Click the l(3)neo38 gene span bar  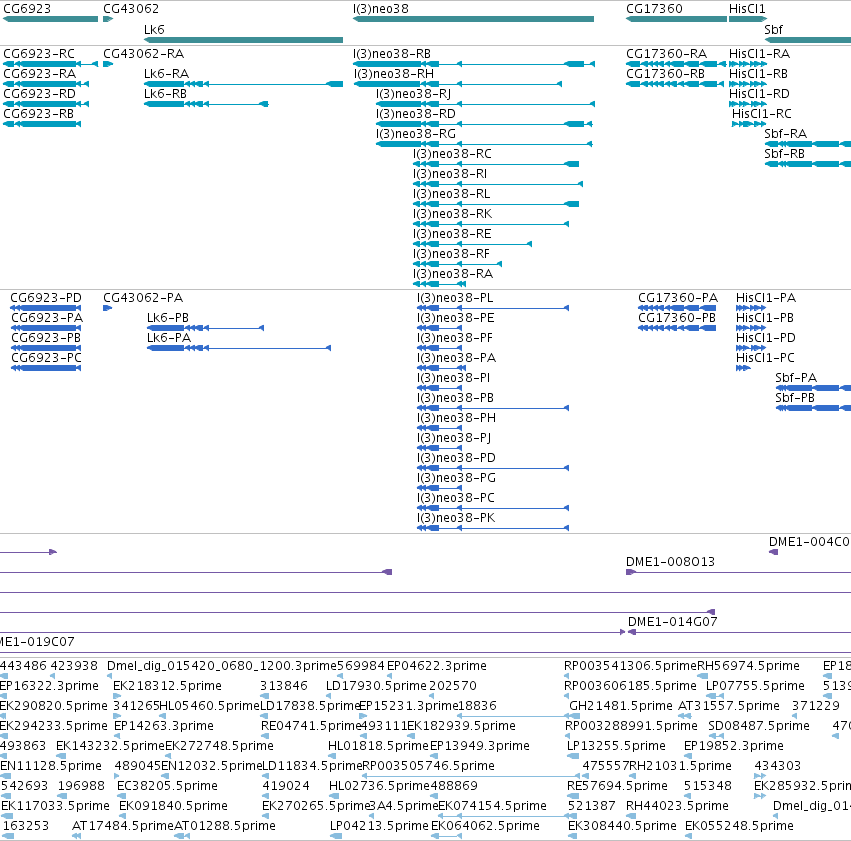point(473,19)
